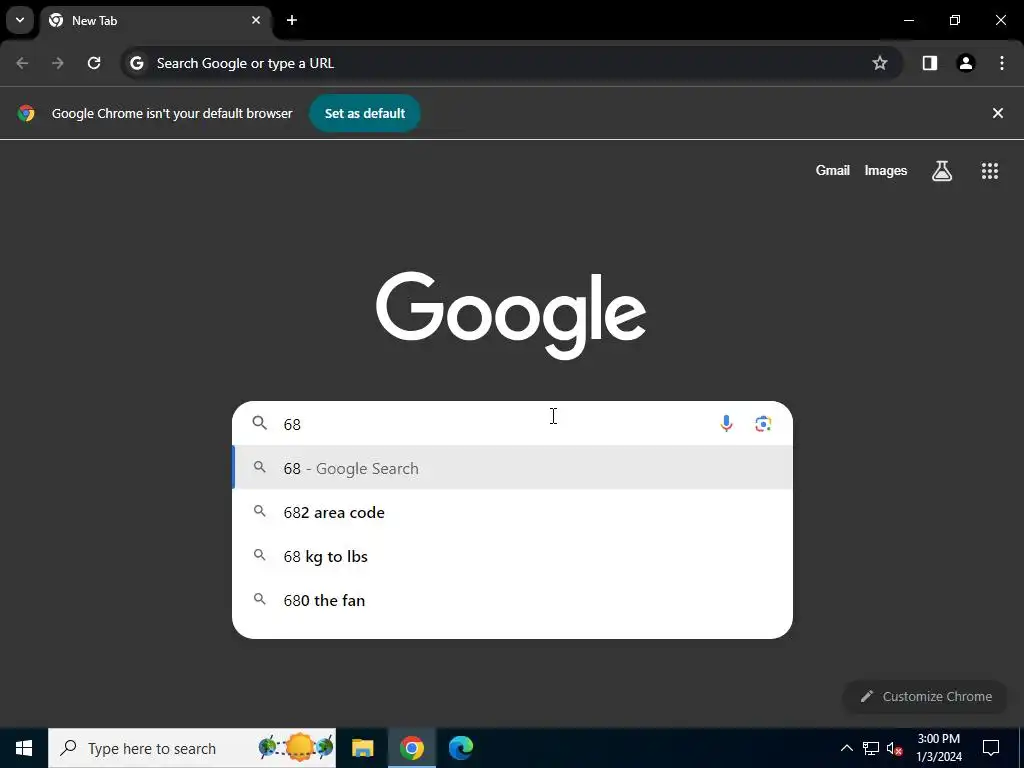
Task: Open Google apps grid
Action: tap(989, 171)
